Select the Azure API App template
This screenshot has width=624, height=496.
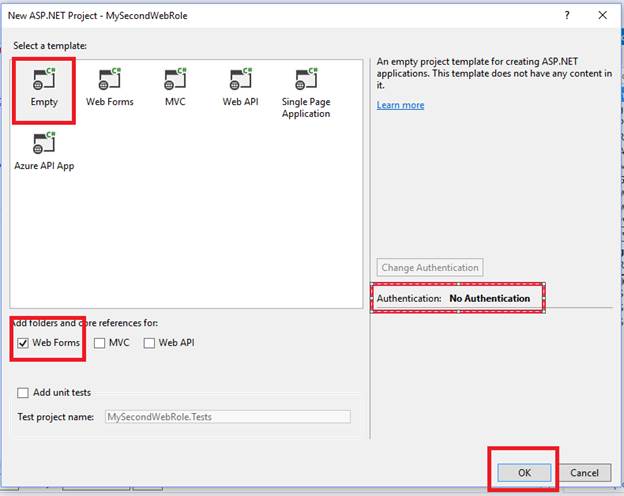(x=44, y=151)
